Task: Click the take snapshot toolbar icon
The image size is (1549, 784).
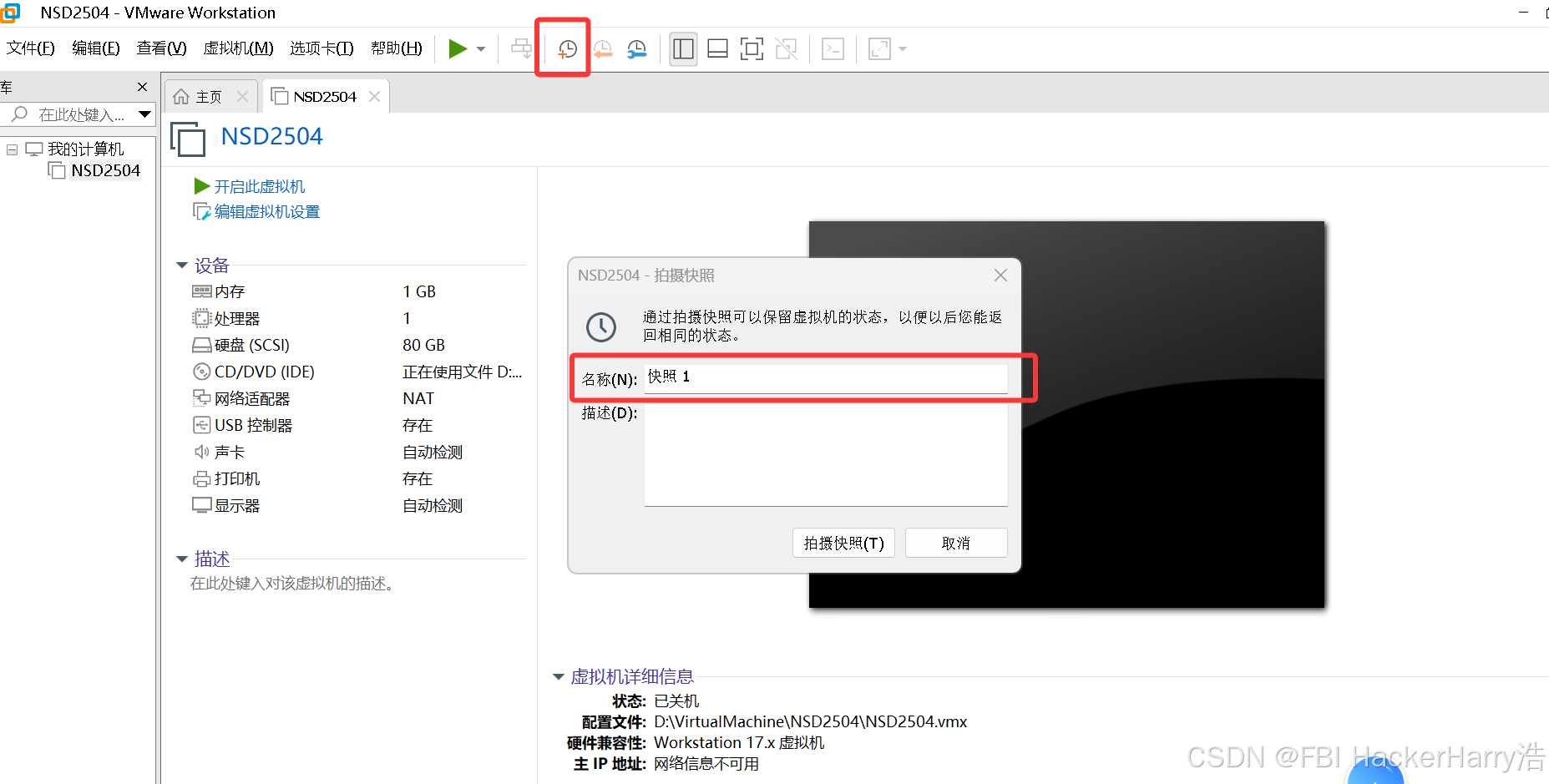Action: coord(567,49)
